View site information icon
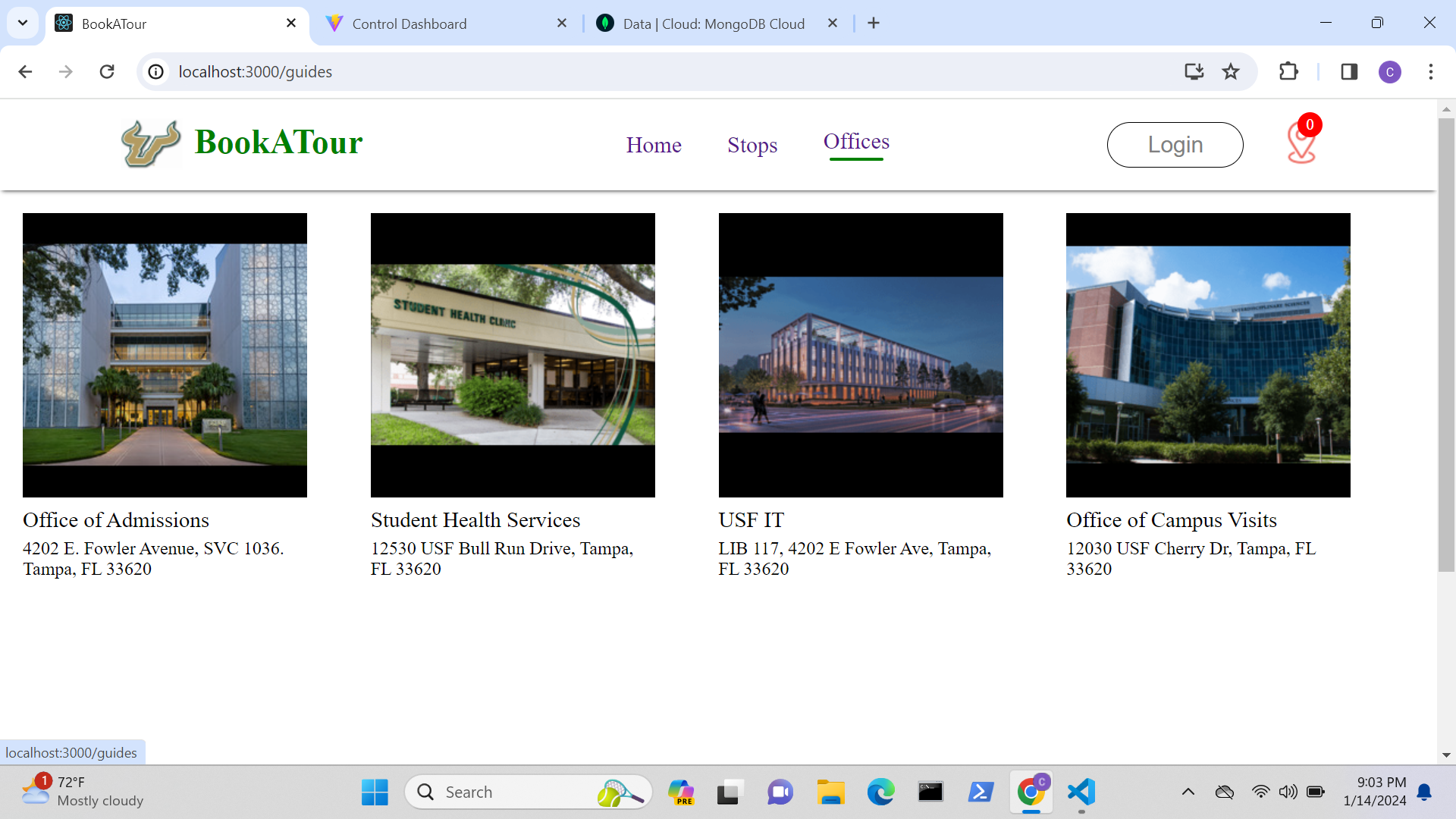The height and width of the screenshot is (819, 1456). tap(155, 72)
